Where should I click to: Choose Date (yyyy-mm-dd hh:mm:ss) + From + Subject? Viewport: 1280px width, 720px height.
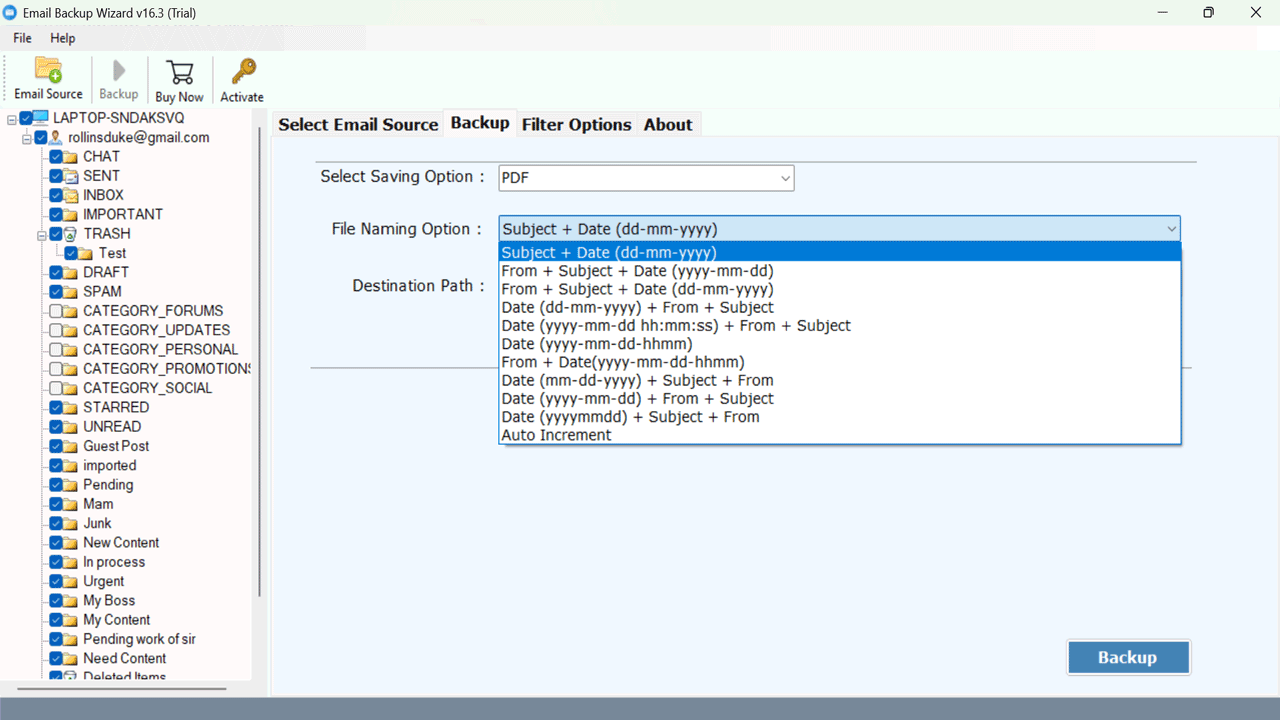pos(676,326)
